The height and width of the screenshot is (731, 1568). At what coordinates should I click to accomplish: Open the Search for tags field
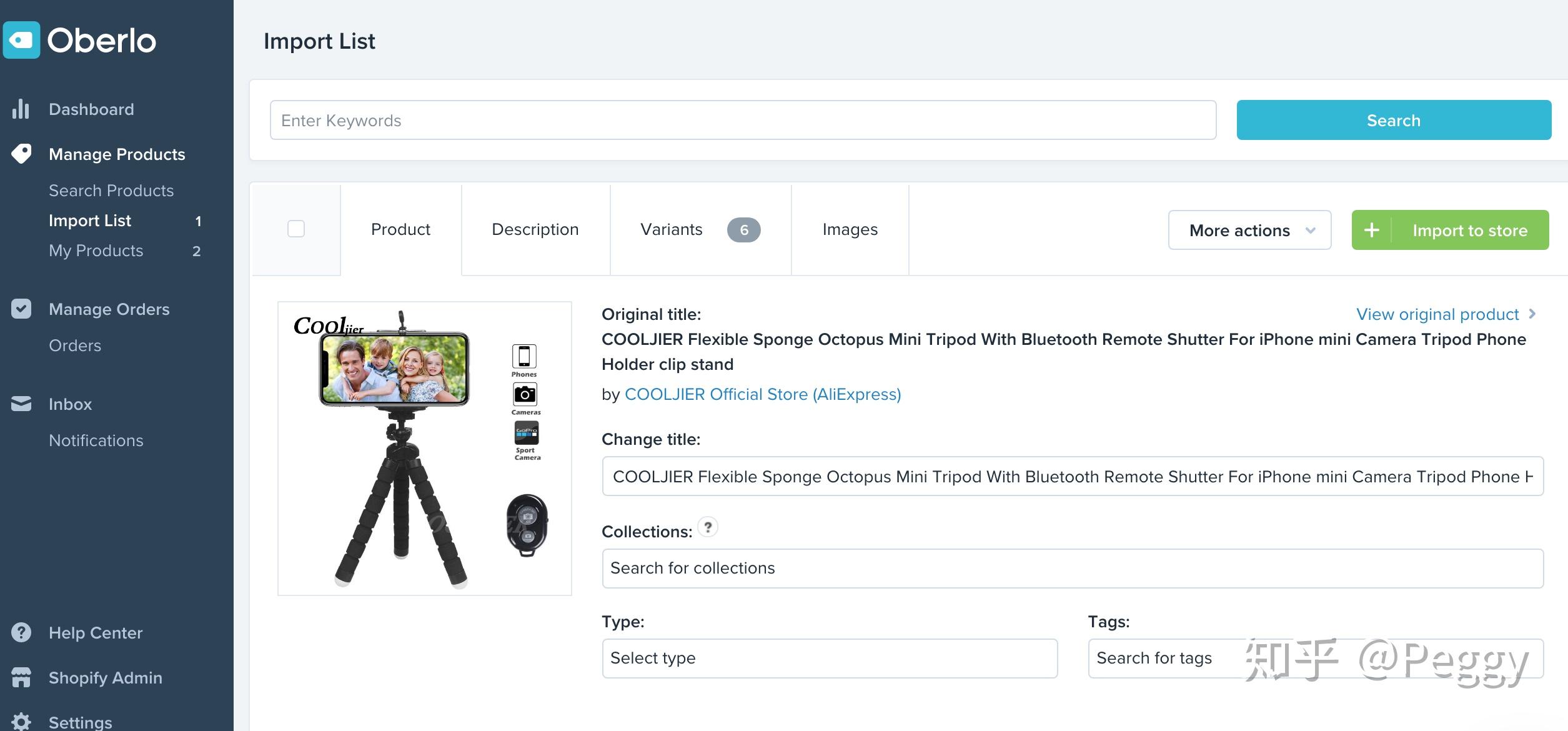coord(1316,658)
